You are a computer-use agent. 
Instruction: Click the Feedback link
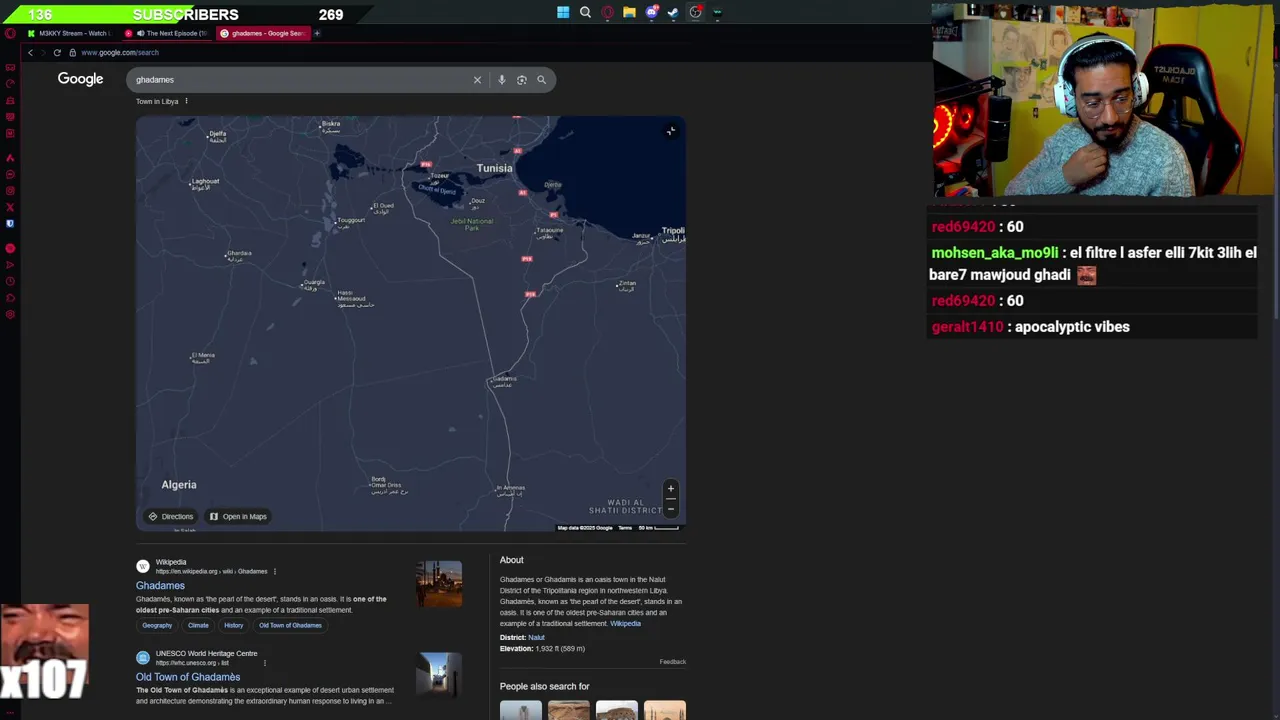coord(672,662)
